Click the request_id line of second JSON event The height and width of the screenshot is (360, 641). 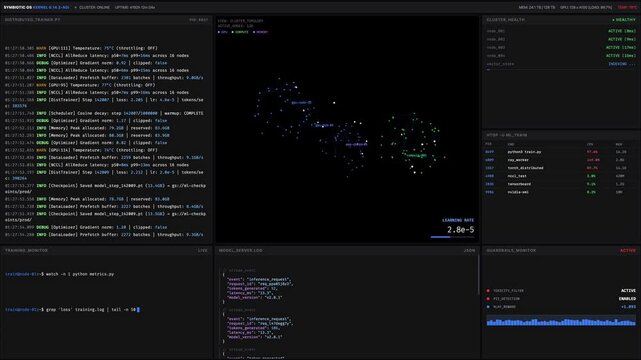pos(260,323)
